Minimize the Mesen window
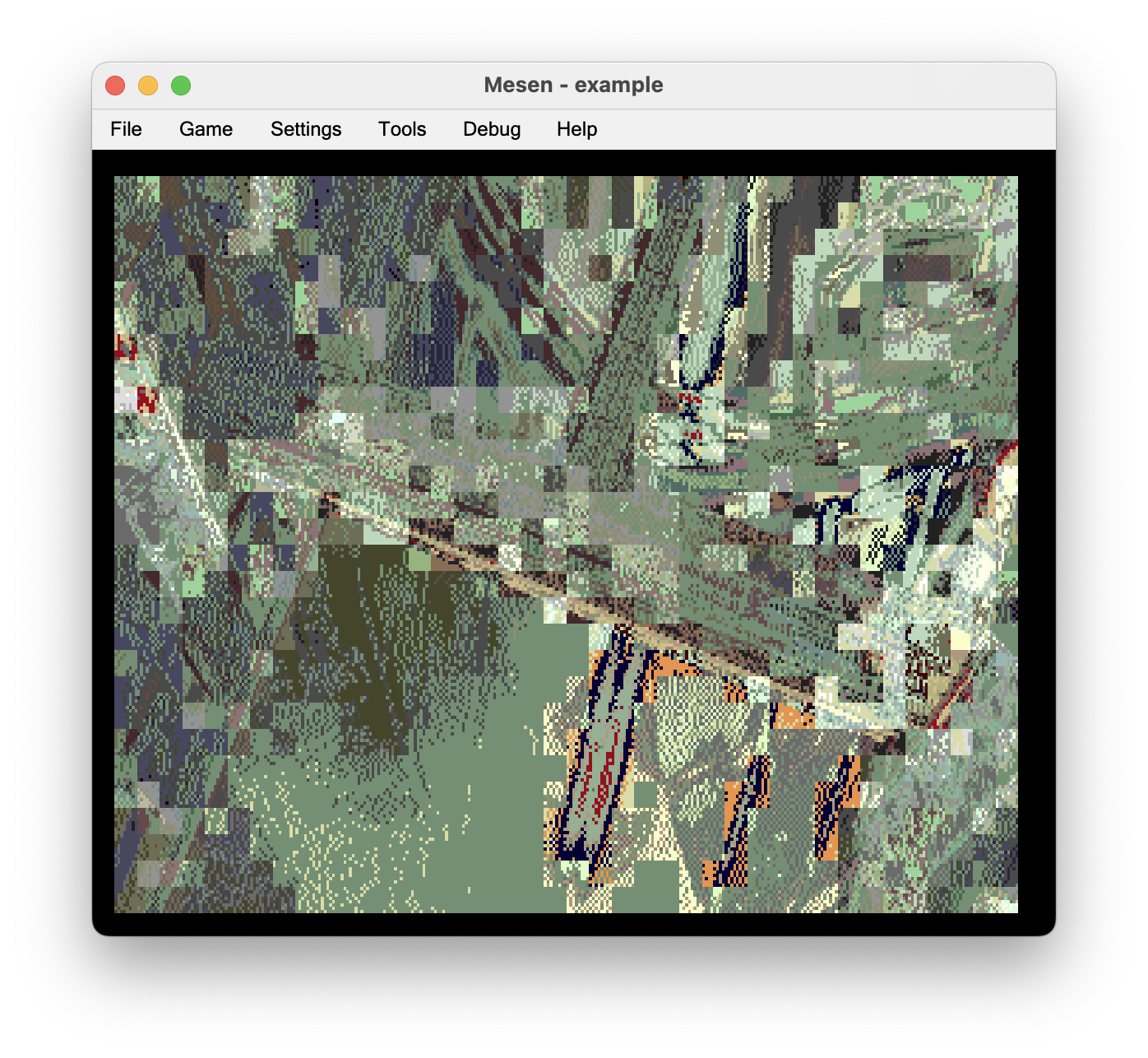 click(148, 86)
